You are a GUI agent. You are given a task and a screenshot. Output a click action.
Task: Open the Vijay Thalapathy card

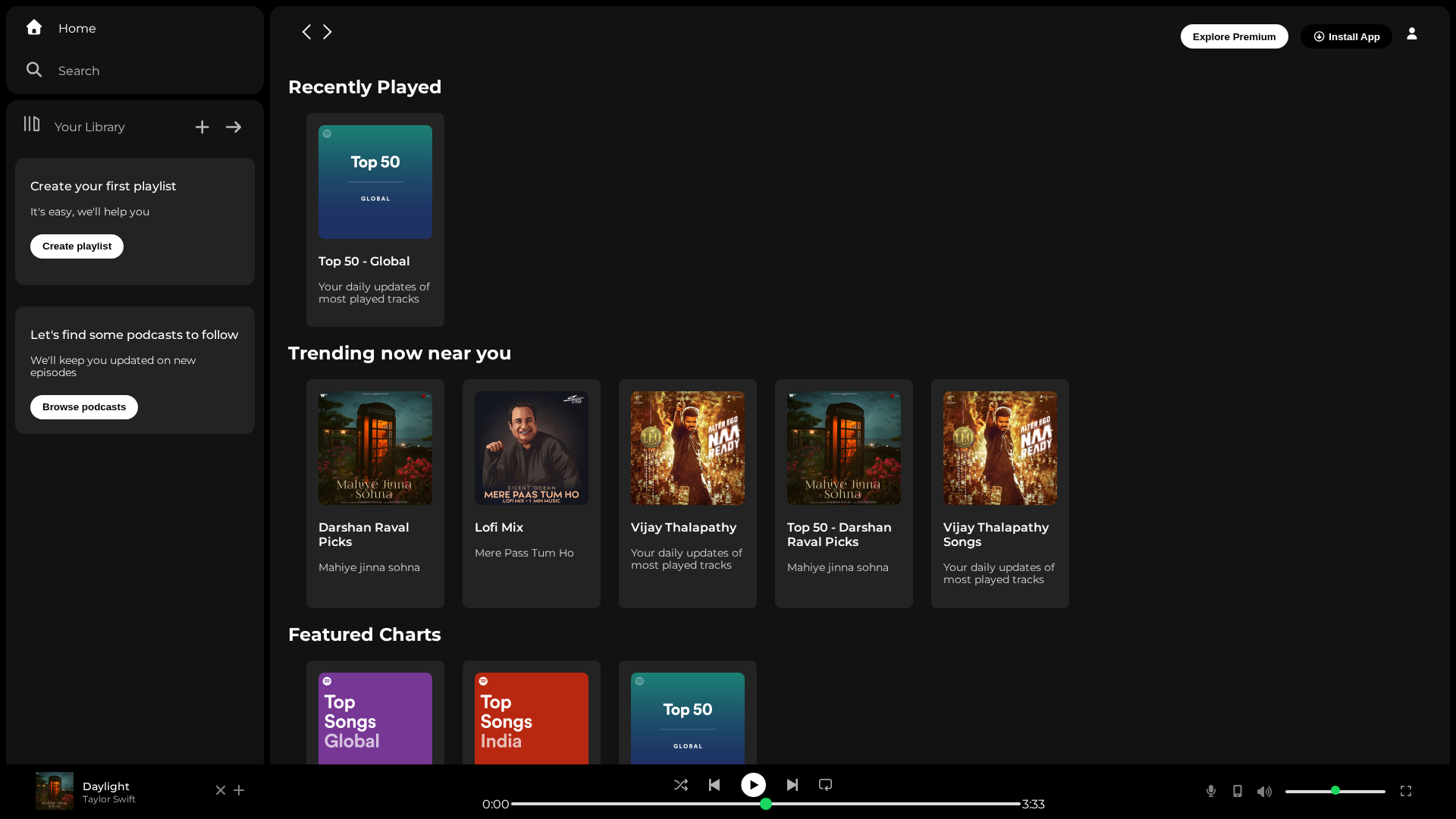(x=688, y=494)
